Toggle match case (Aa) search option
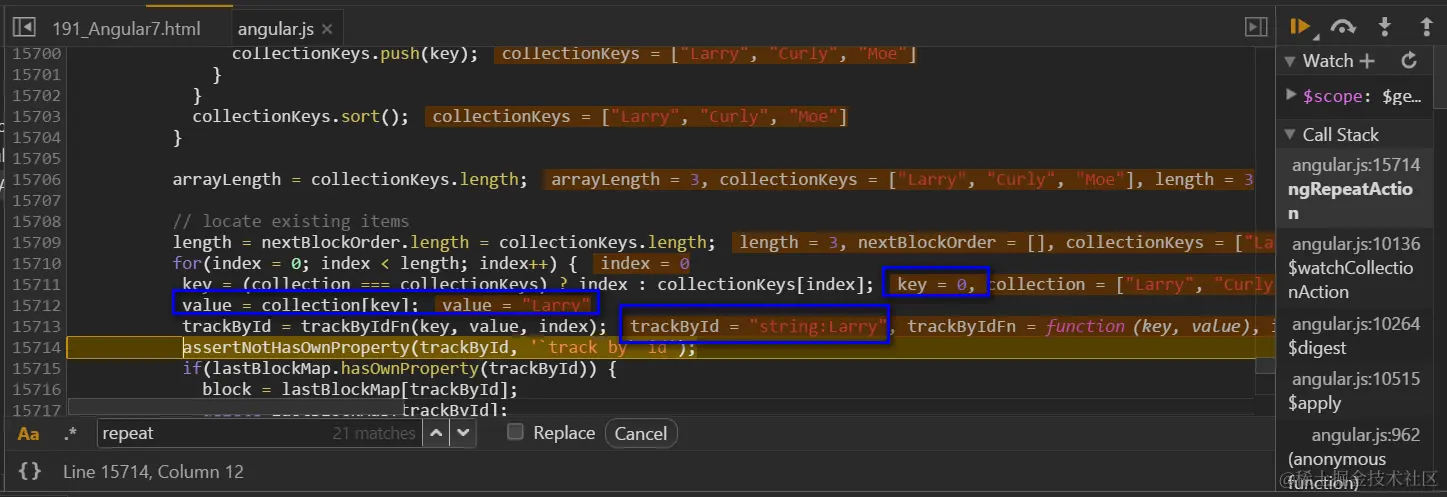 click(x=29, y=433)
